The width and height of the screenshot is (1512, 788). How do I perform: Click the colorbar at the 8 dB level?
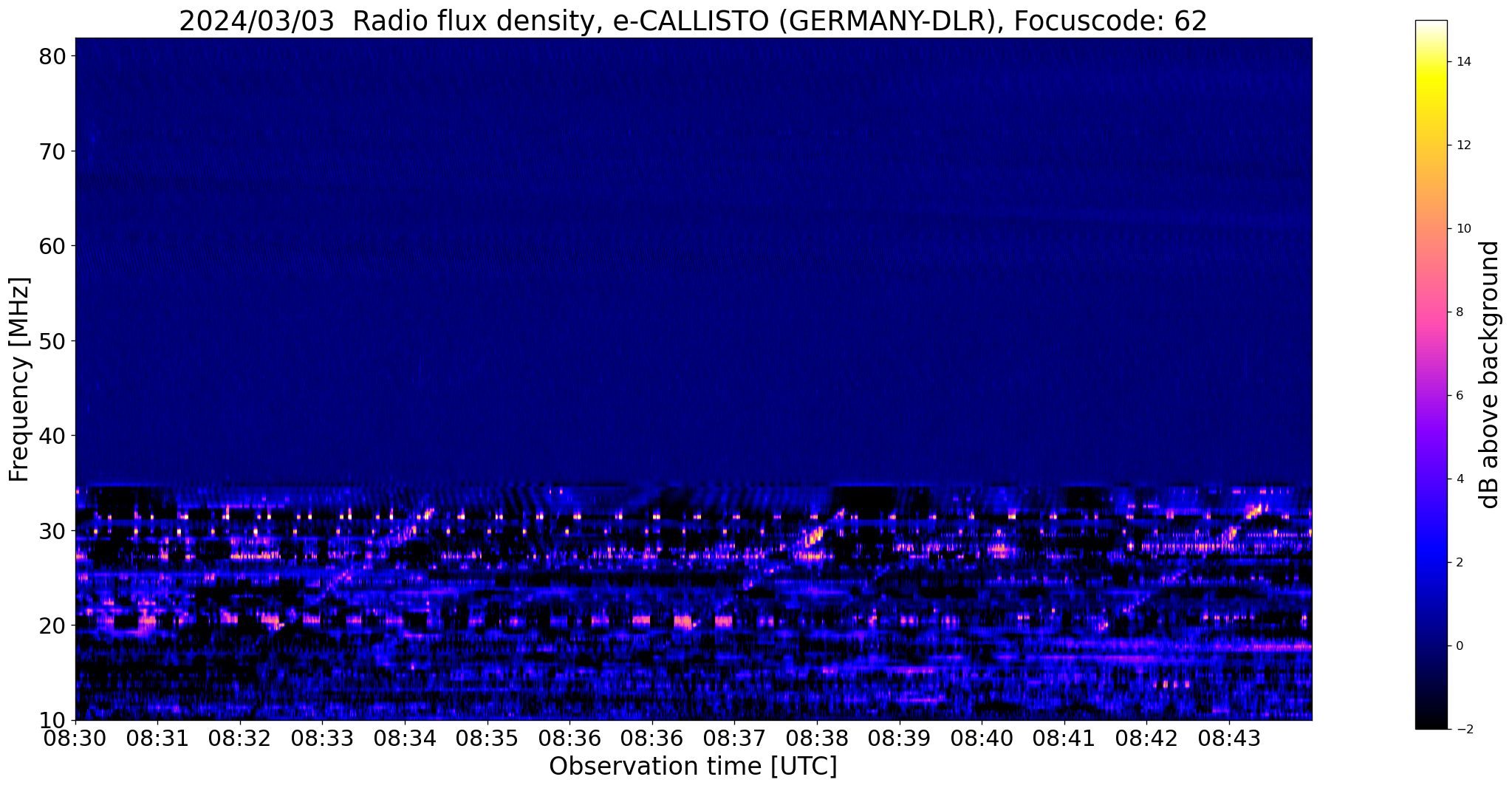(x=1431, y=312)
